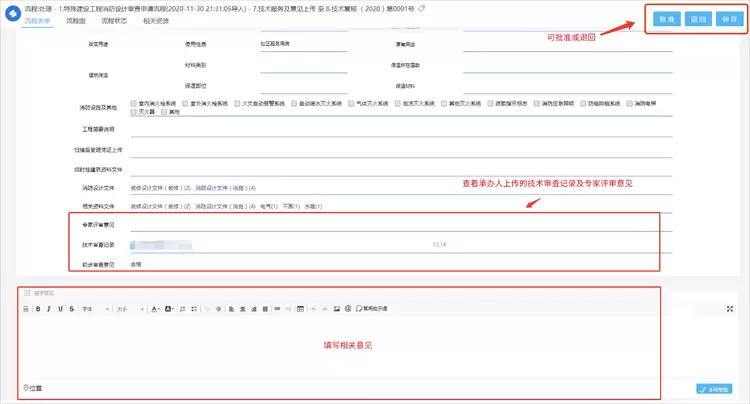Expand the editor to fullscreen
Screen dimensions: 750x404
(x=729, y=309)
